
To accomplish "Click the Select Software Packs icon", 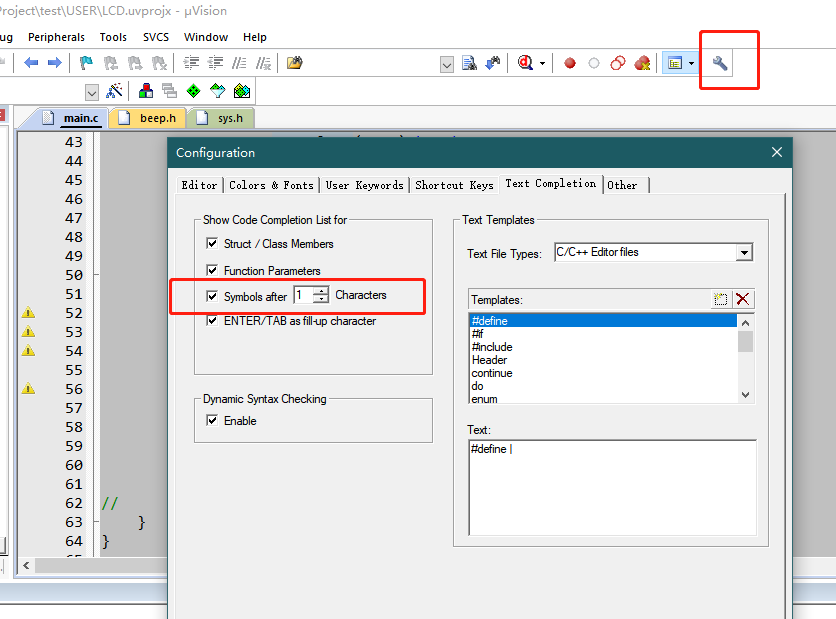I will (x=218, y=91).
